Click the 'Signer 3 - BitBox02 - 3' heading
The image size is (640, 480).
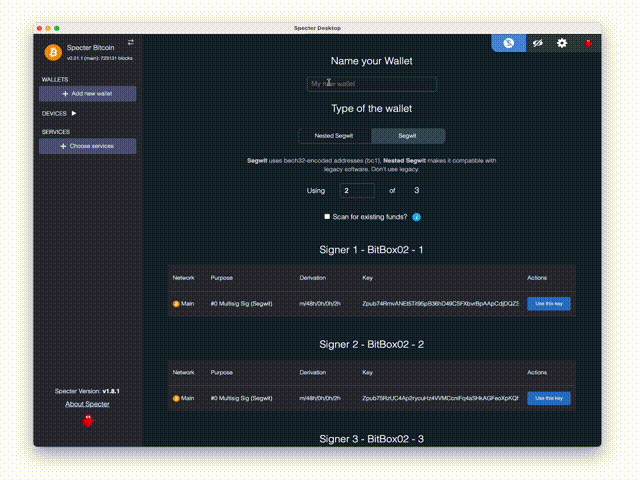pos(371,439)
